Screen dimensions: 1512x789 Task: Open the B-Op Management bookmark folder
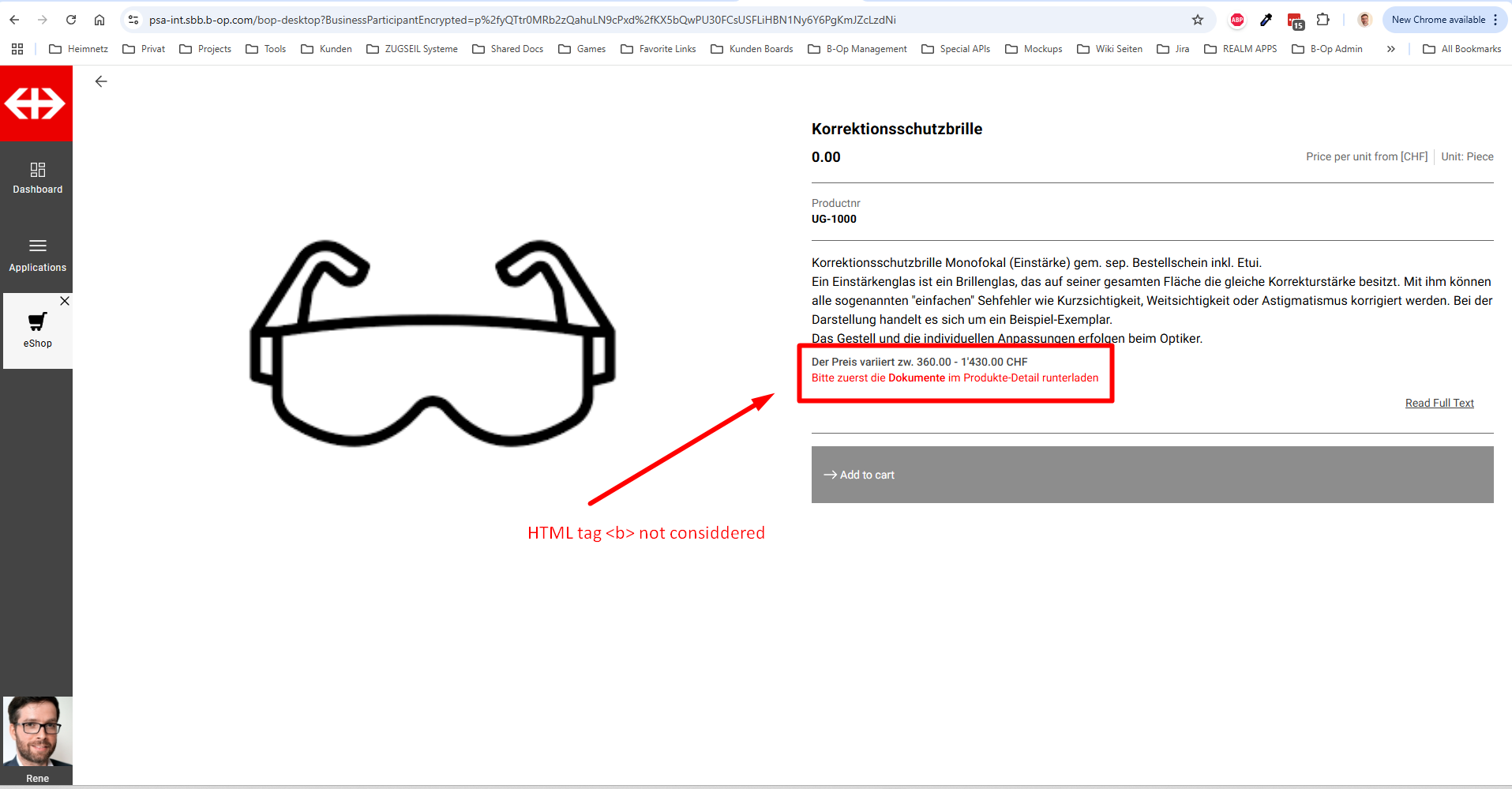(857, 49)
